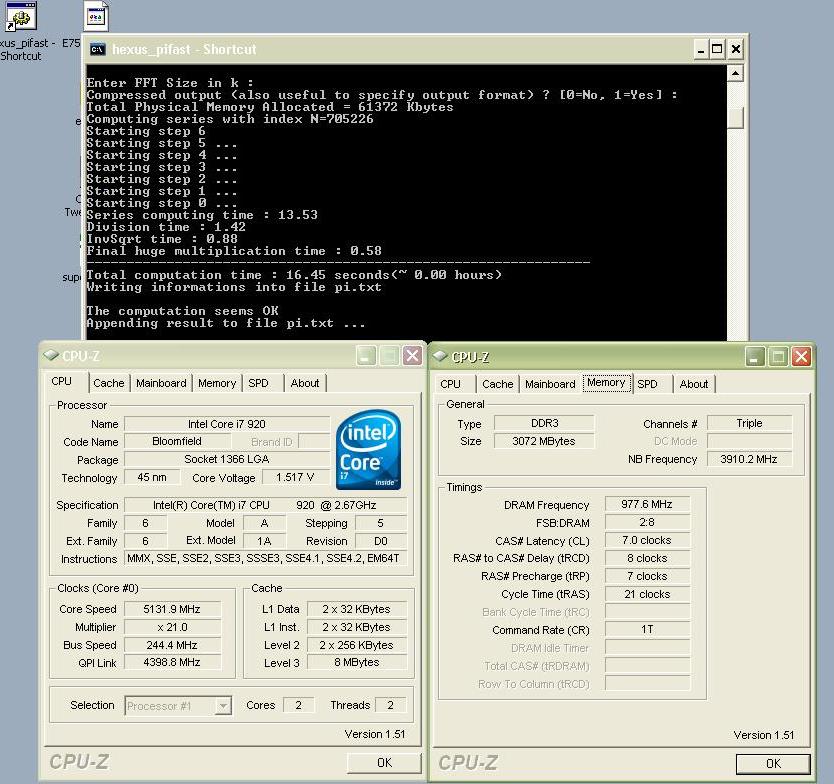Click the DRAM Frequency value 977.6 MHz
The width and height of the screenshot is (834, 784).
(647, 504)
